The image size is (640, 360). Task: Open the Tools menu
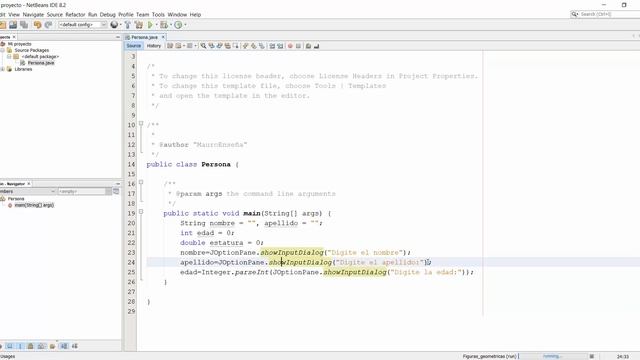[158, 14]
